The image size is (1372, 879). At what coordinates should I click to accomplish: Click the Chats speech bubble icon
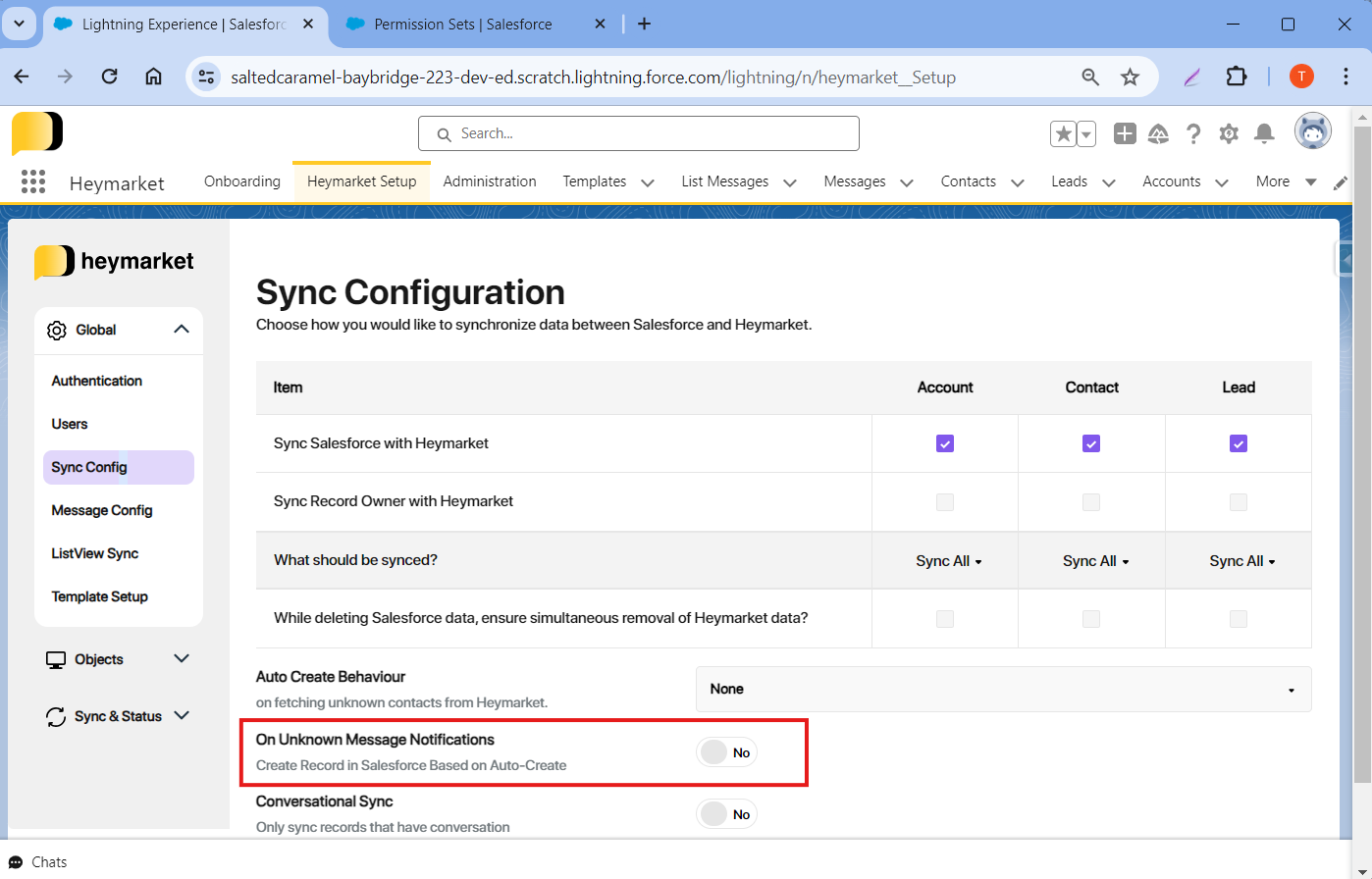[16, 862]
